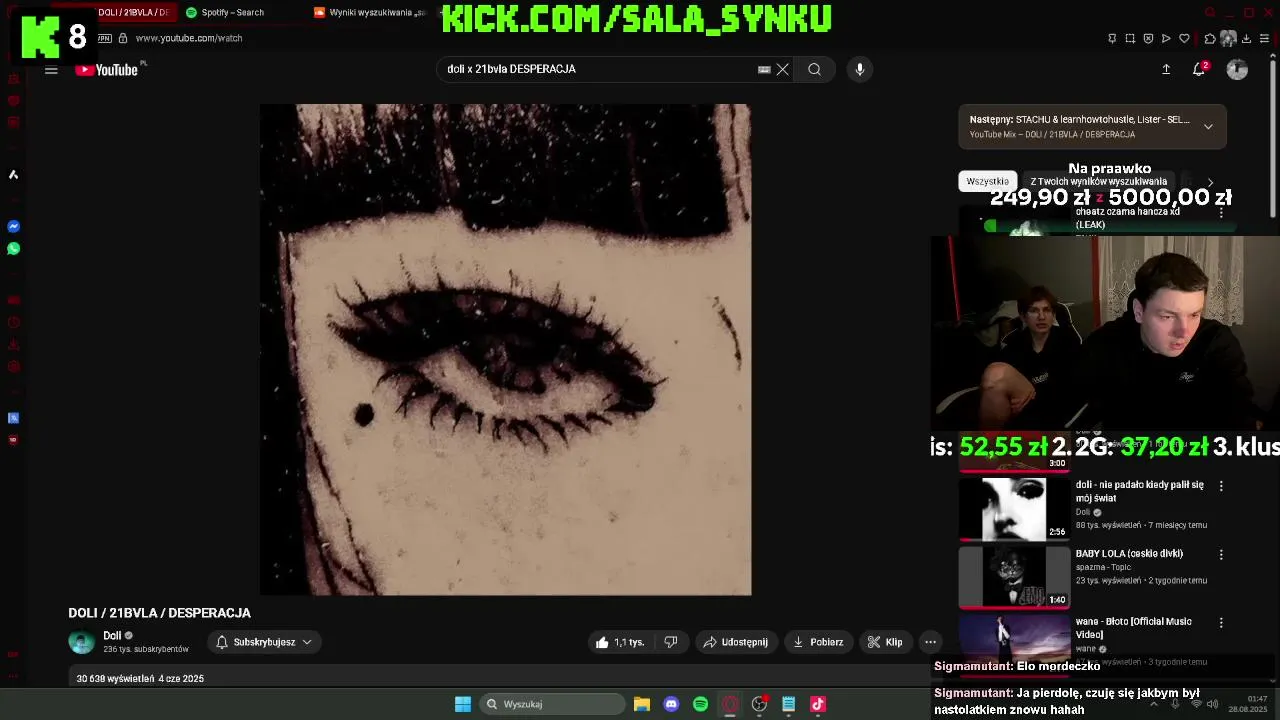Open the 'doli - nie padało' video thumbnail

pos(1014,509)
